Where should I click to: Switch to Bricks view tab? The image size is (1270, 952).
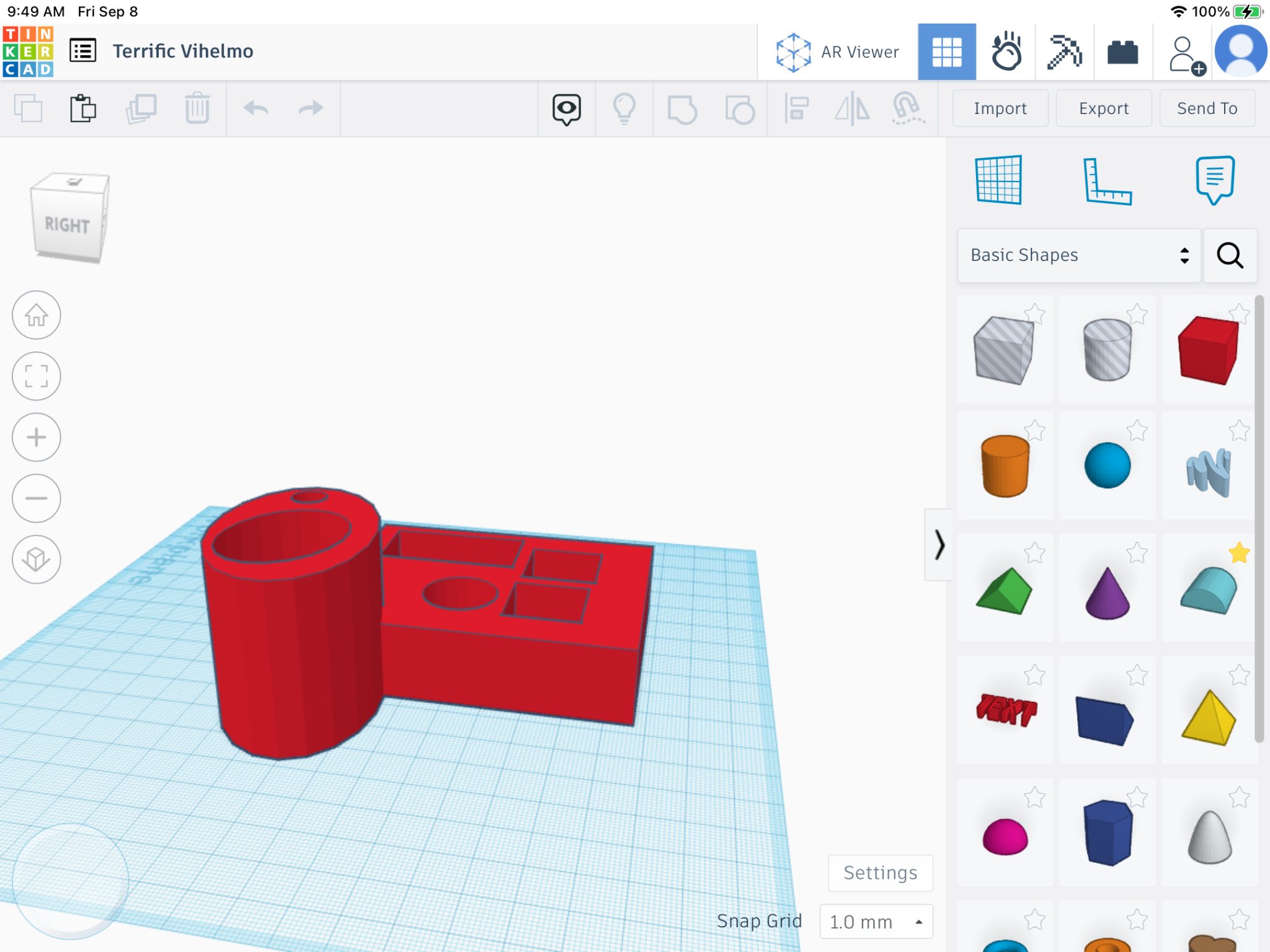point(1122,52)
